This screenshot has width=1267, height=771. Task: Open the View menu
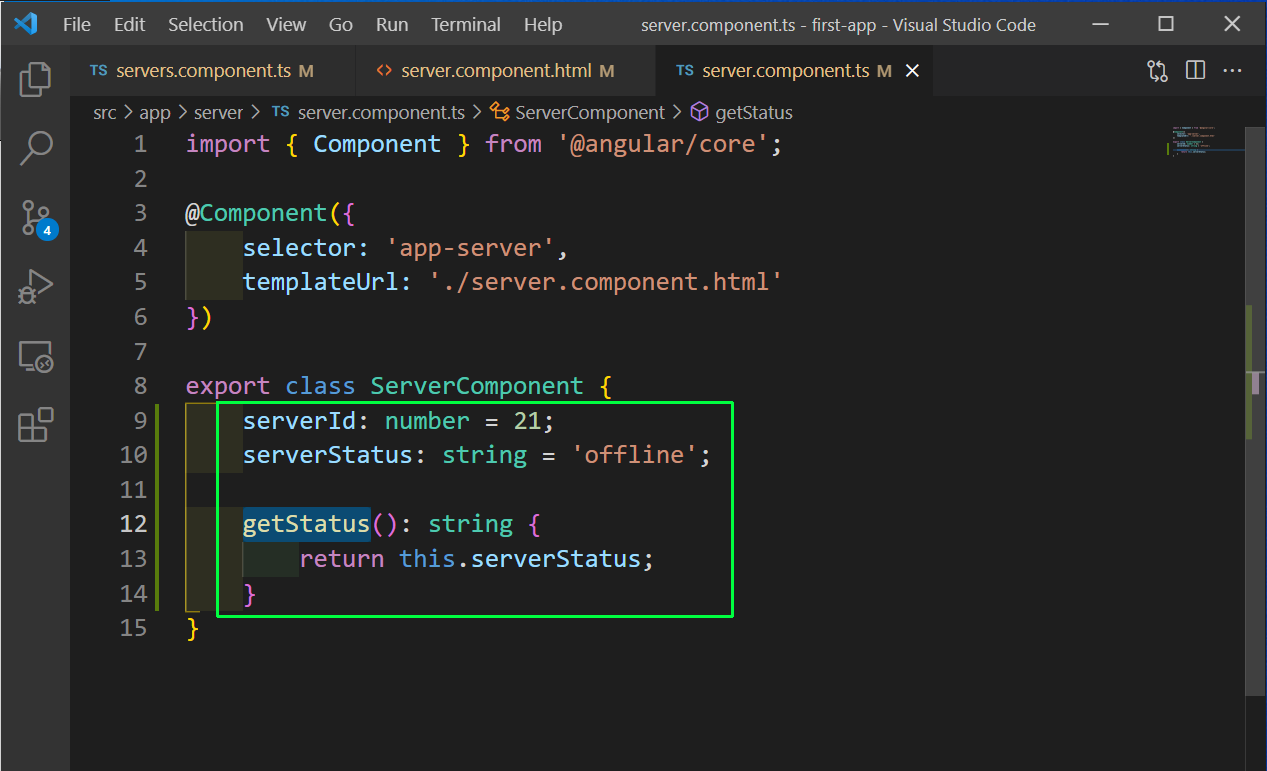click(287, 25)
